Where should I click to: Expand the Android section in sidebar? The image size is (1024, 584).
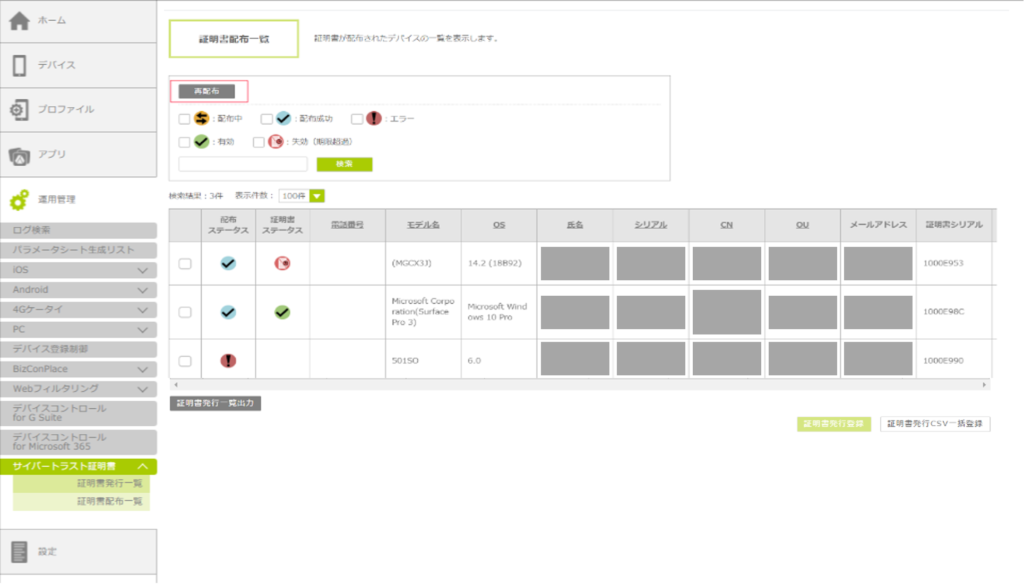(x=142, y=290)
